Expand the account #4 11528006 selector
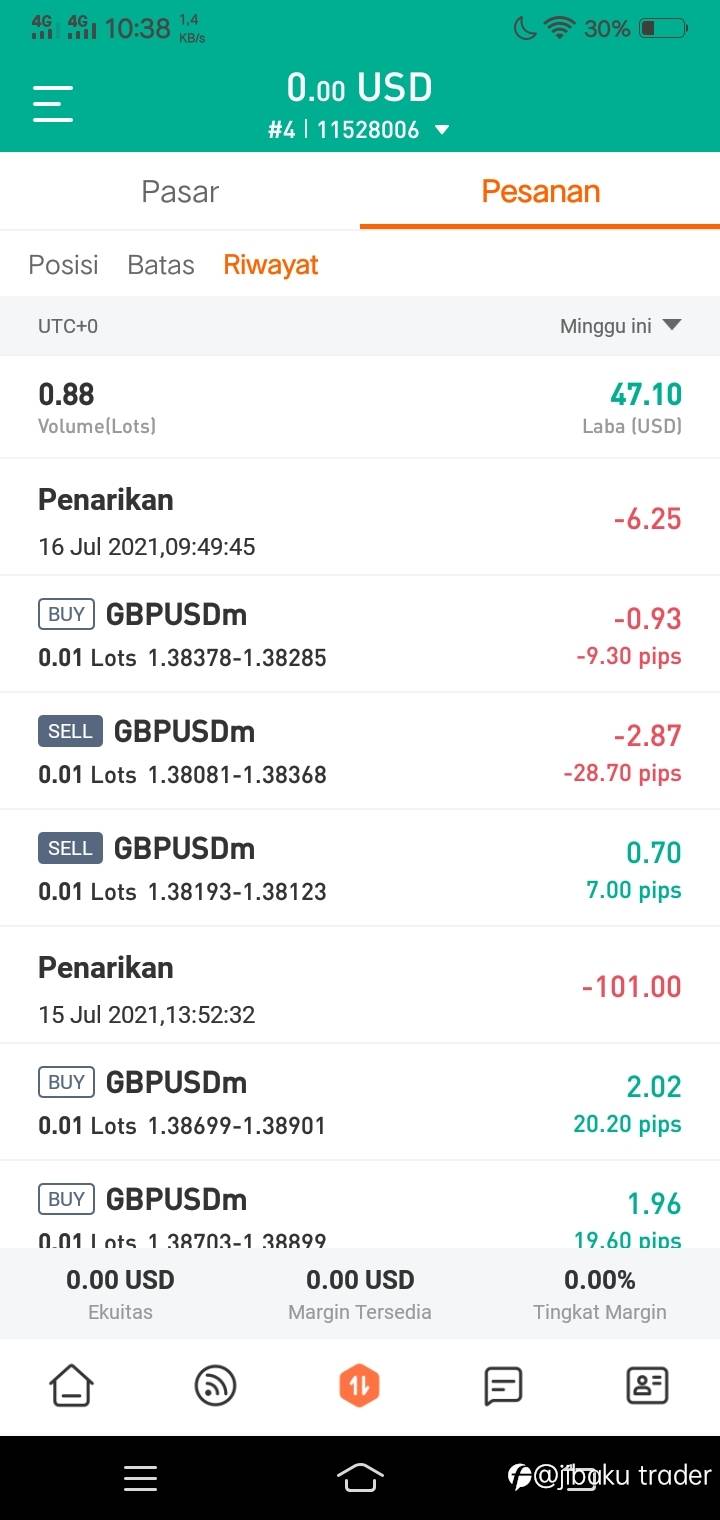The height and width of the screenshot is (1520, 720). [360, 130]
